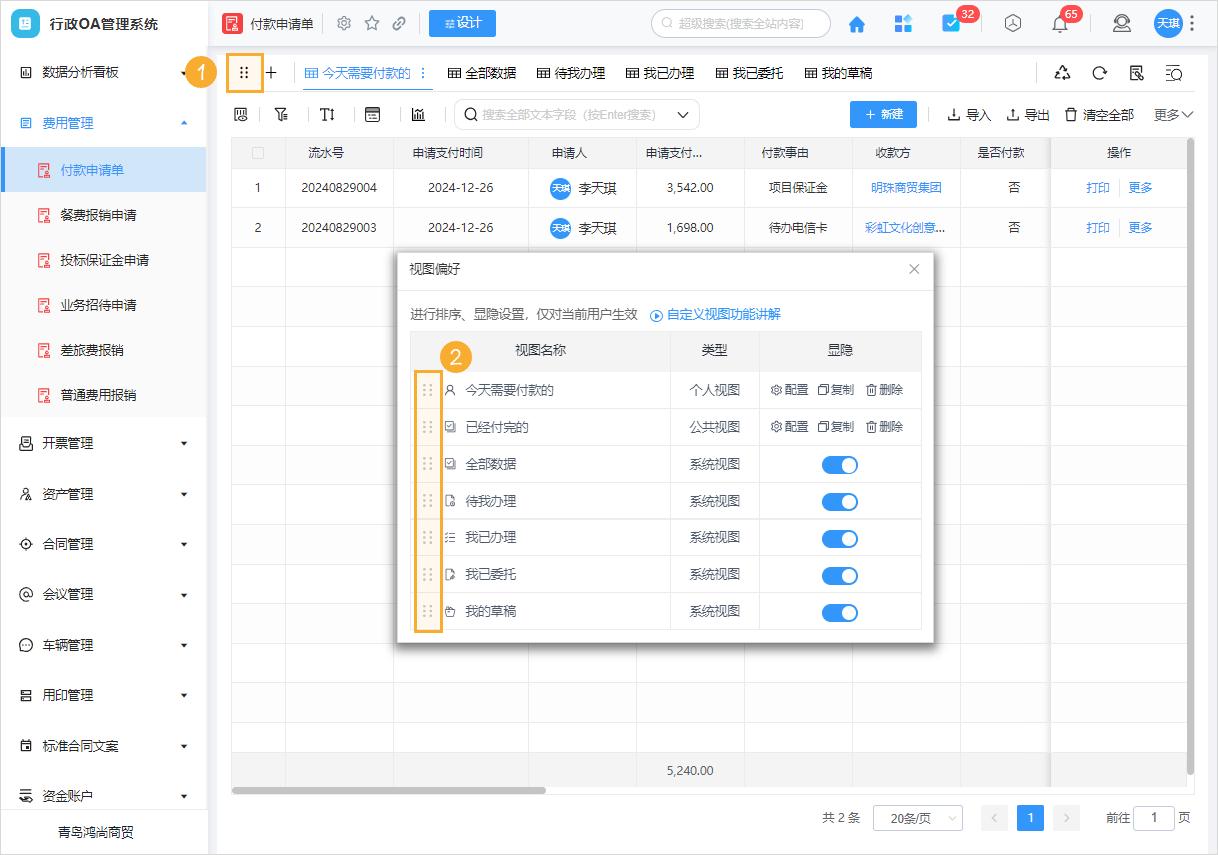Click the home icon in the top bar
The image size is (1218, 855).
coord(857,22)
